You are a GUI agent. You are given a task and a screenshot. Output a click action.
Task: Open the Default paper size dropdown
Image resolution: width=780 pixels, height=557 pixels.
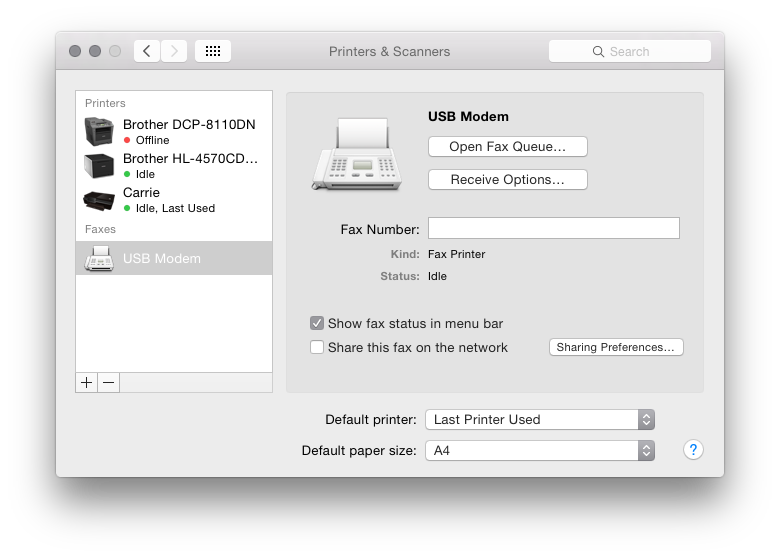[540, 451]
